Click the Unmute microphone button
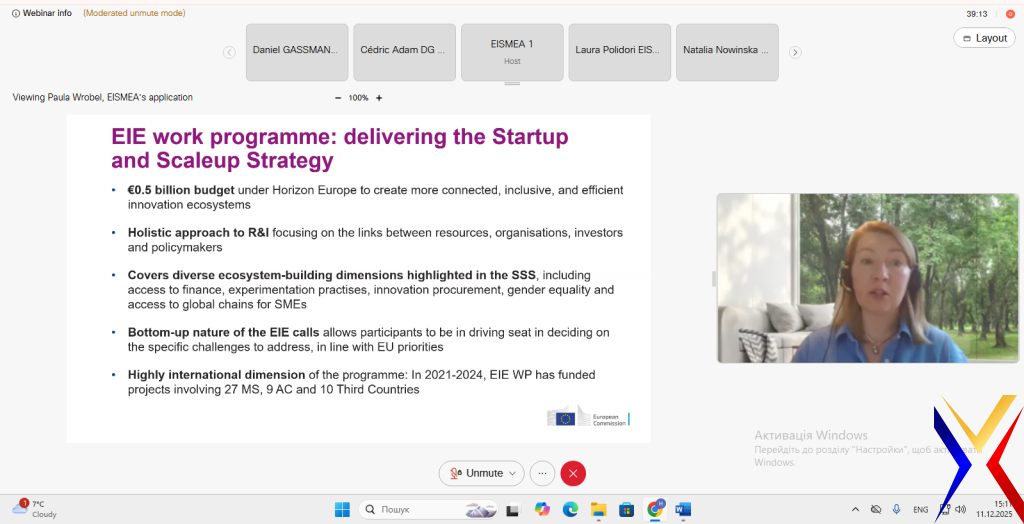1024x524 pixels. [476, 473]
